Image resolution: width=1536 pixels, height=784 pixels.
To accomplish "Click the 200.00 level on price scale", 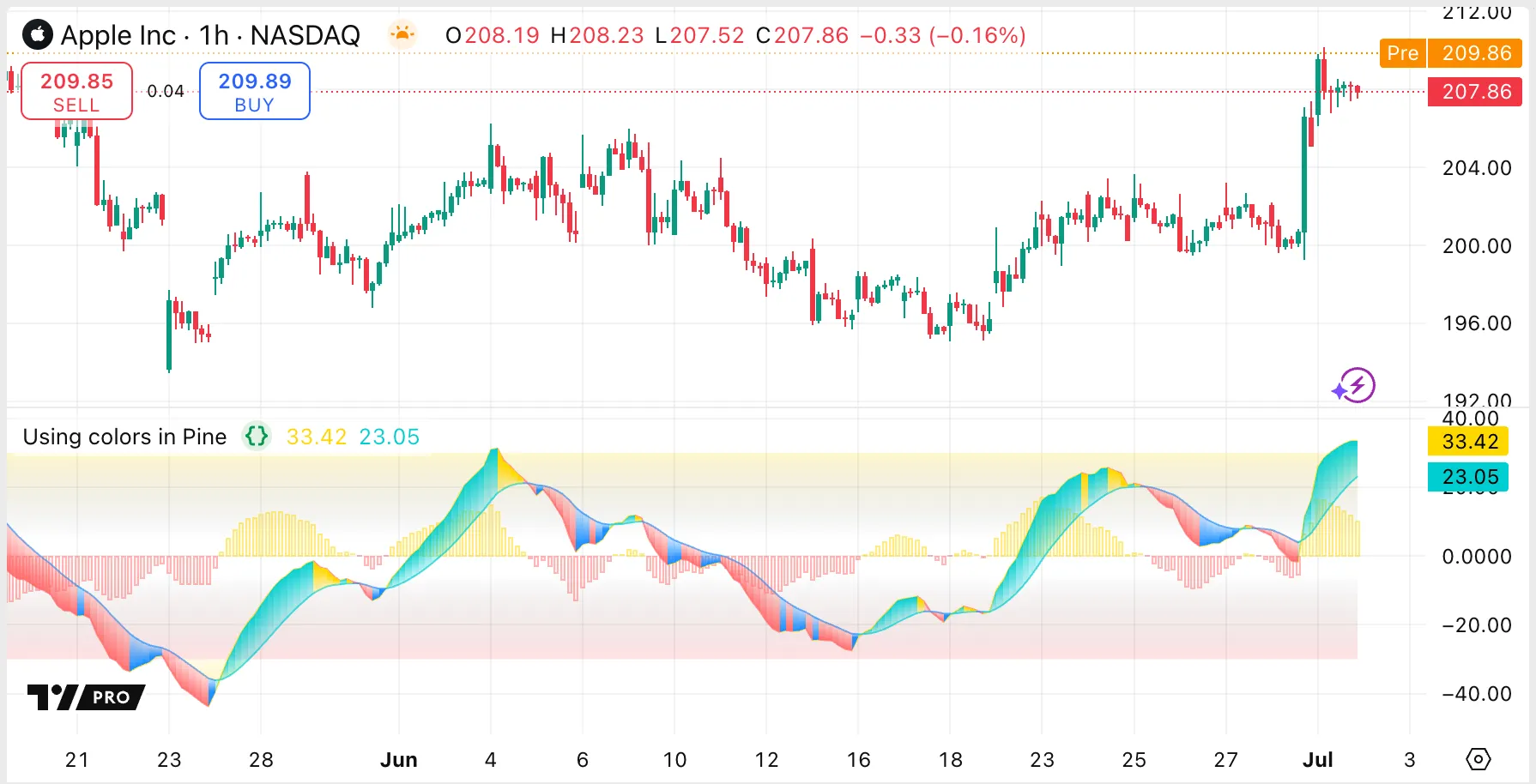I will coord(1476,246).
